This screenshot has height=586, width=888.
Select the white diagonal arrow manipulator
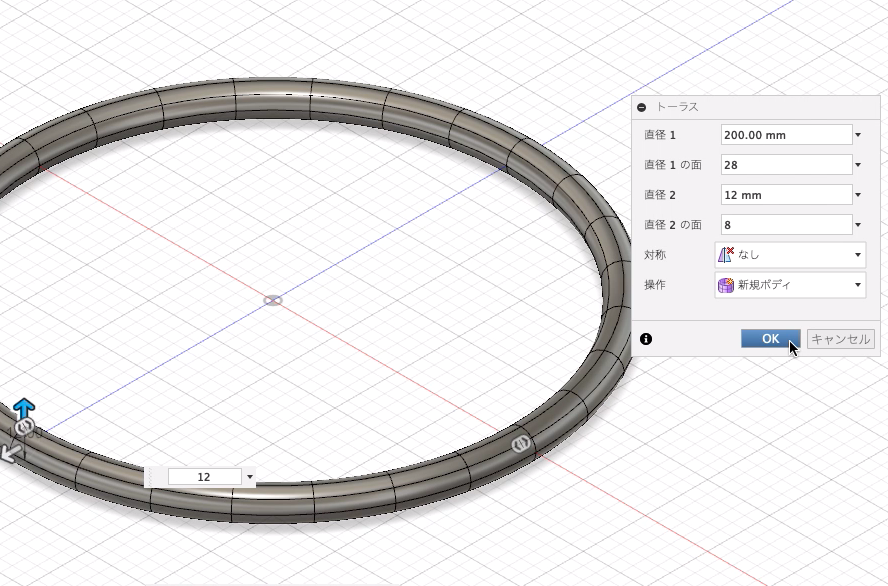(10, 452)
